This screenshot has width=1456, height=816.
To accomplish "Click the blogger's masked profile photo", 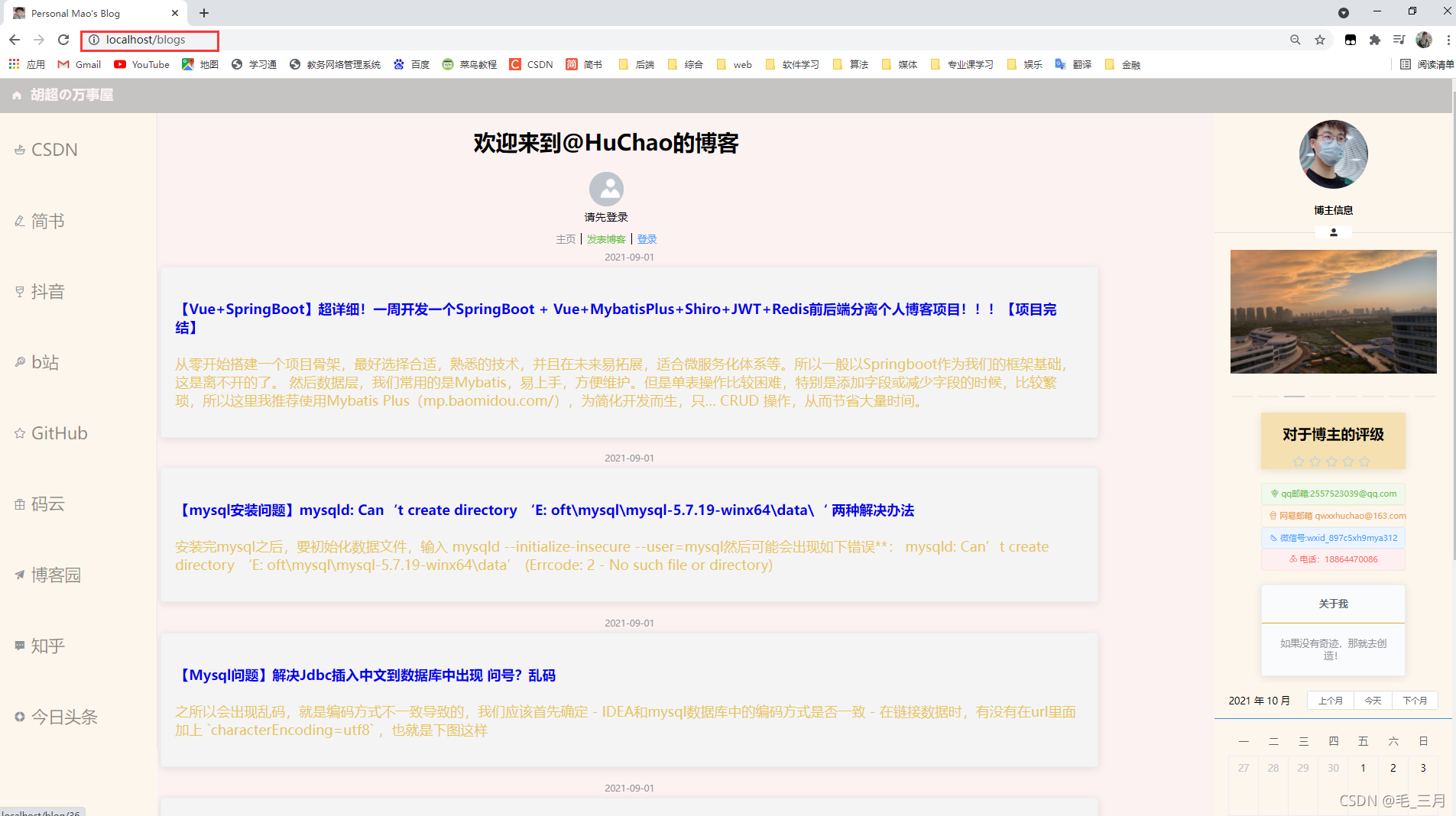I will coord(1333,154).
